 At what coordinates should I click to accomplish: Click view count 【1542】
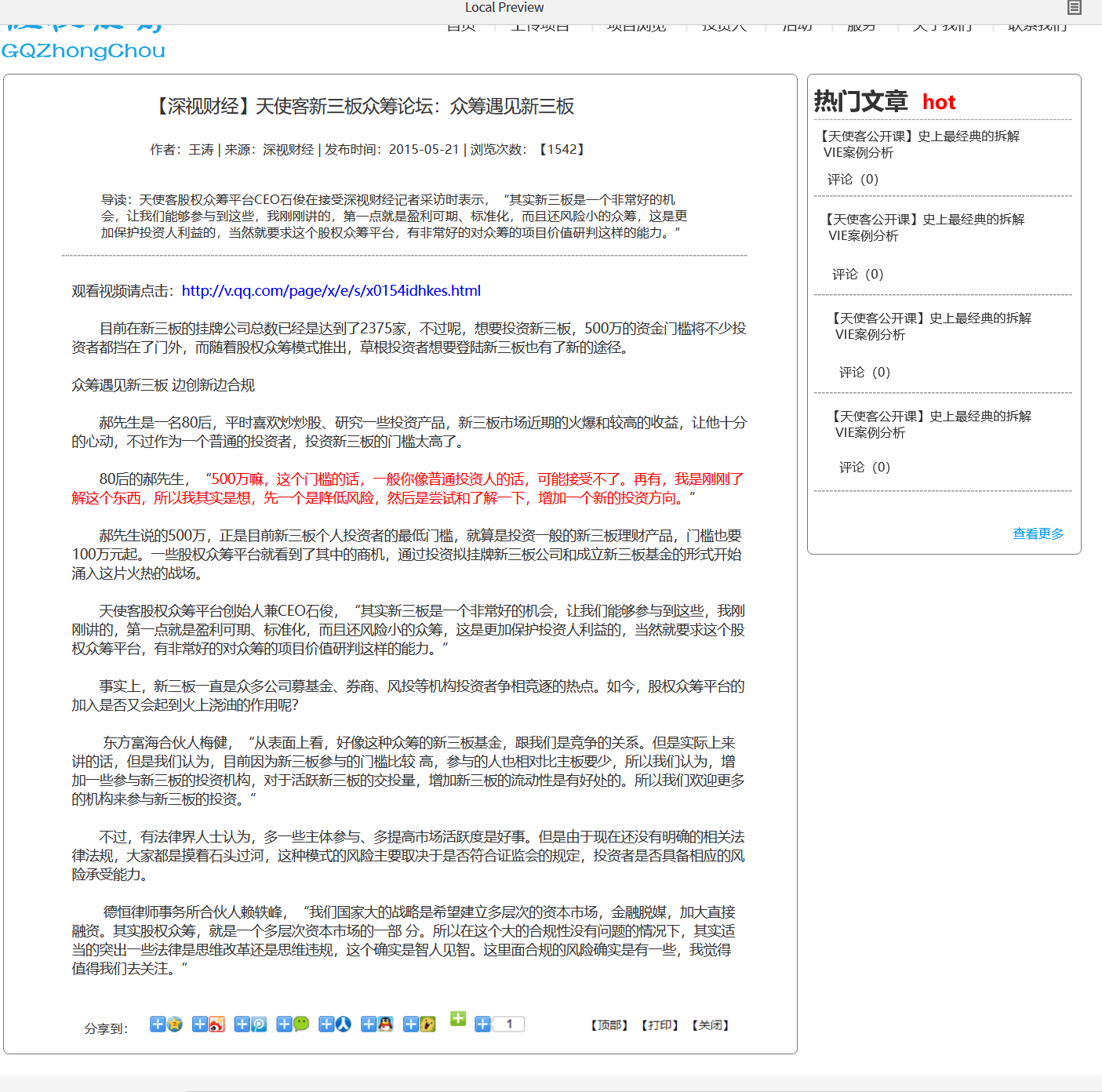(562, 149)
